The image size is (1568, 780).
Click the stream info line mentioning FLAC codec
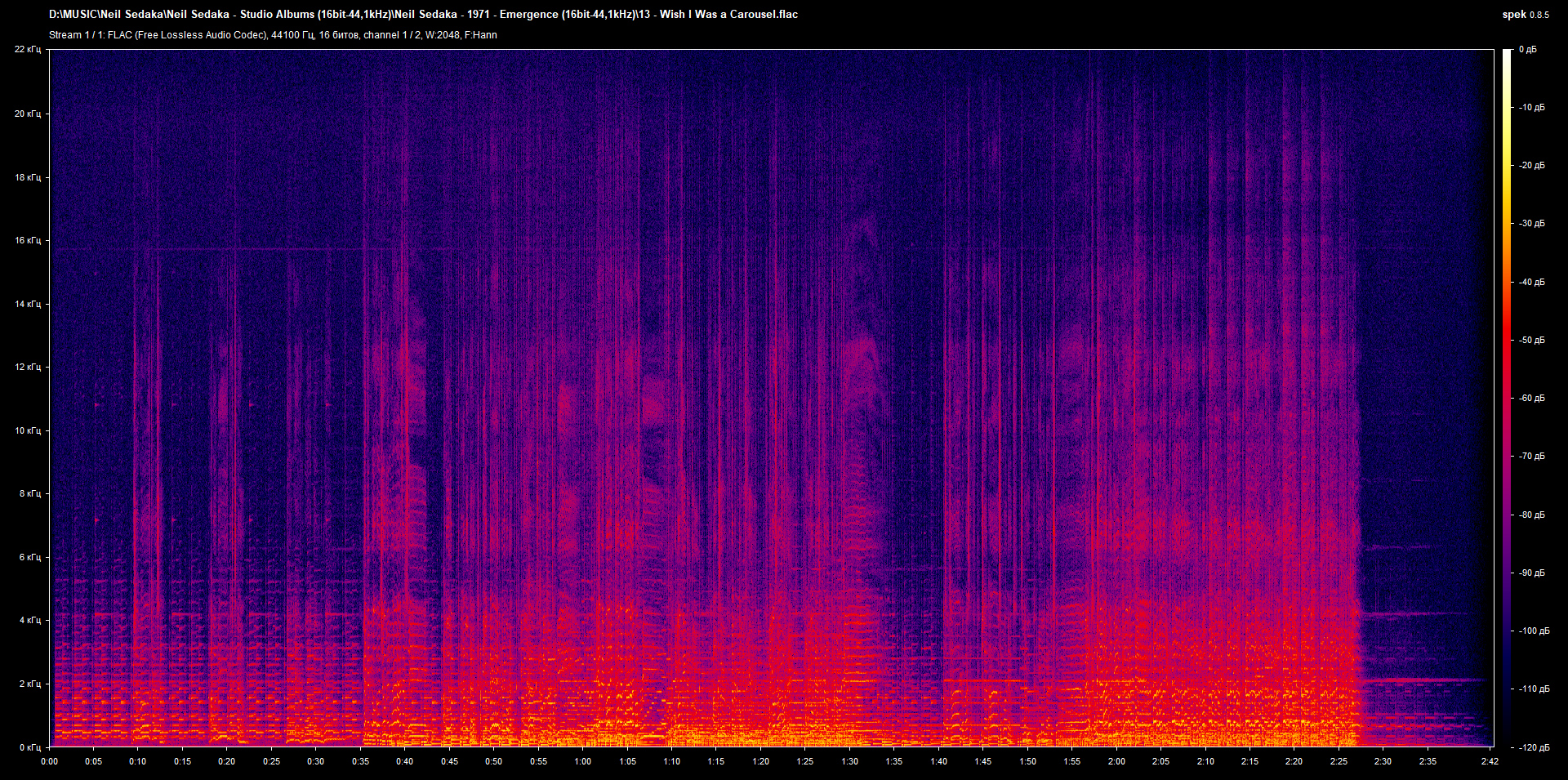(273, 35)
